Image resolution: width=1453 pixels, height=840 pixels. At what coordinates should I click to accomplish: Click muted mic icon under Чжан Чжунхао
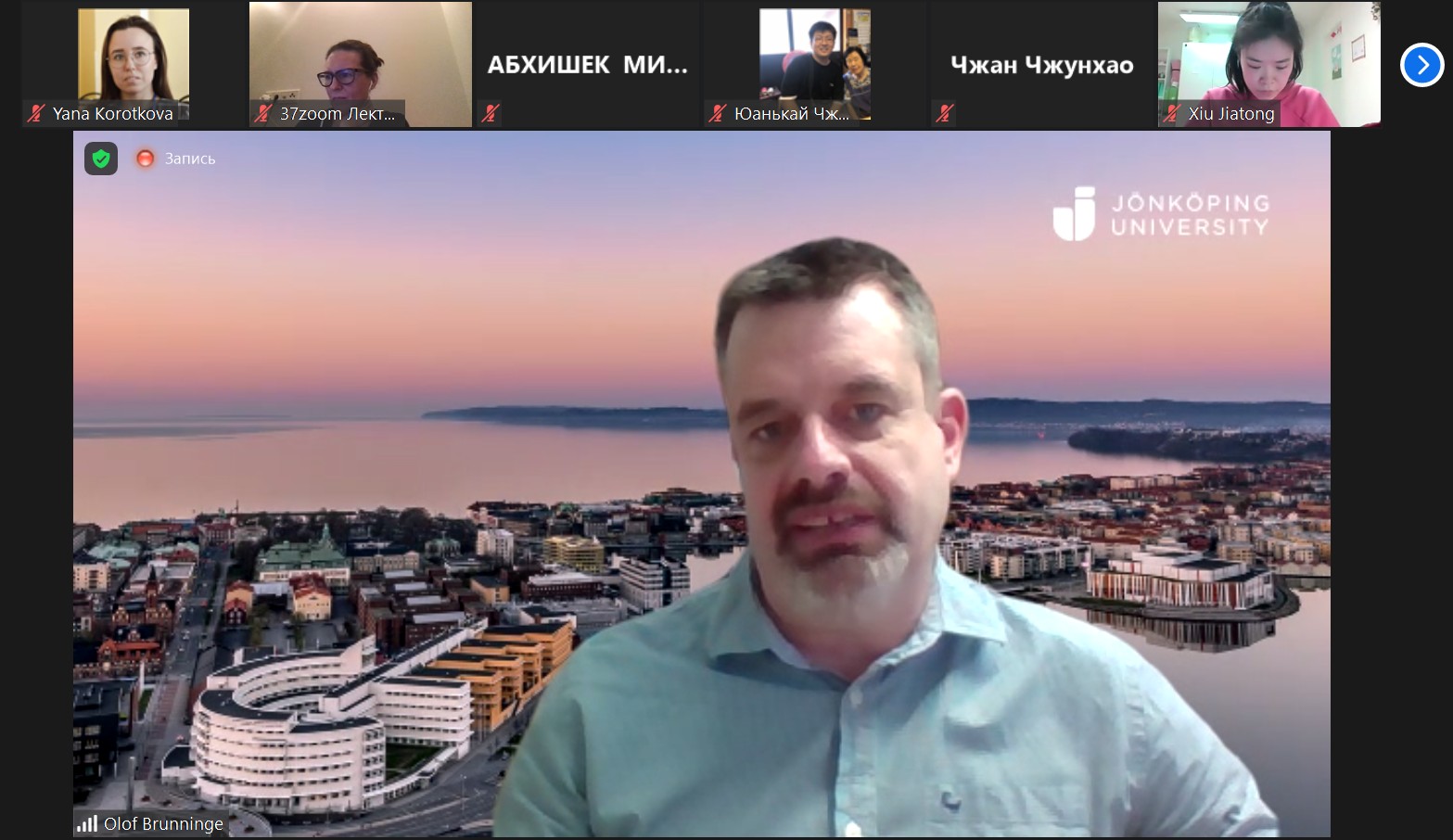pos(945,113)
